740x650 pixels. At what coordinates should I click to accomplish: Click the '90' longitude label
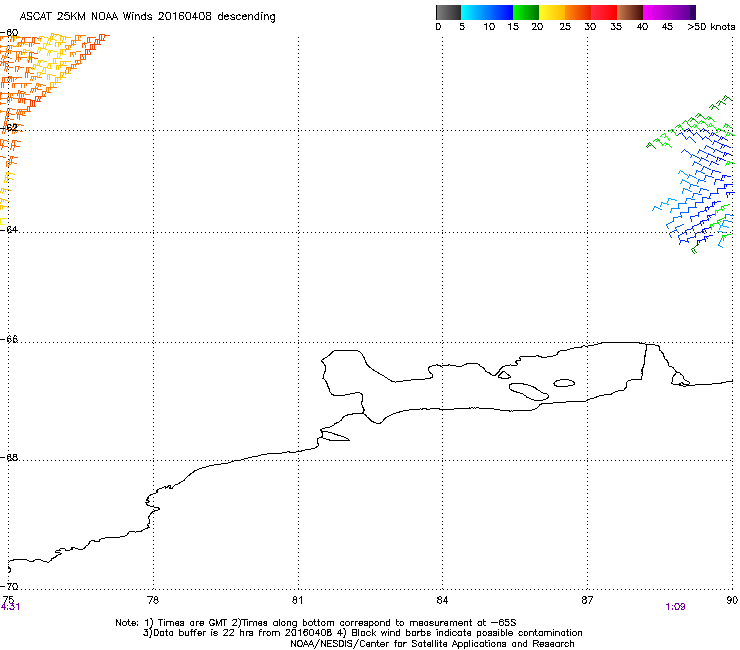tap(732, 600)
